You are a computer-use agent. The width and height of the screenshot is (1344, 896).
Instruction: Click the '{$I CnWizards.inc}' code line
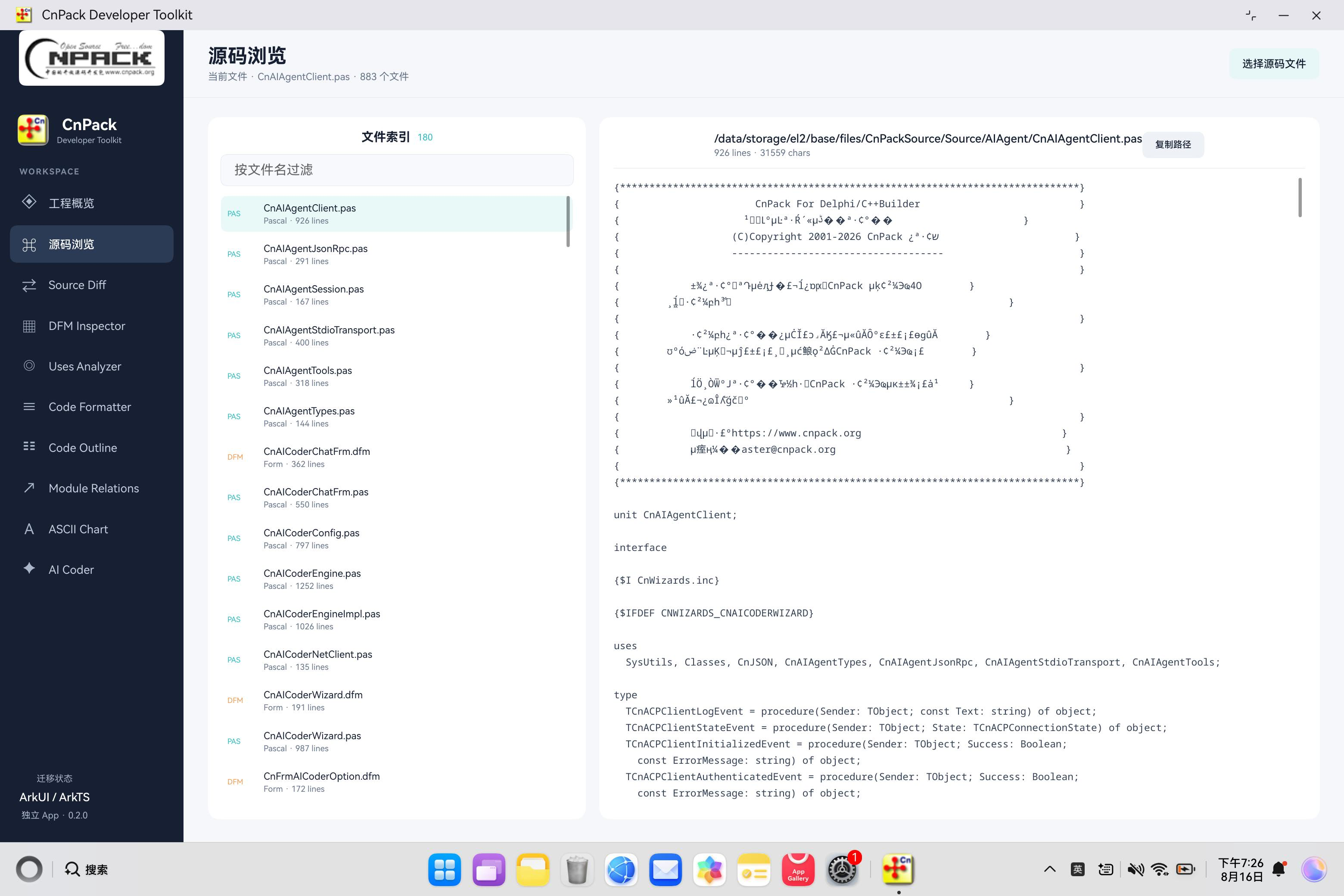coord(666,581)
